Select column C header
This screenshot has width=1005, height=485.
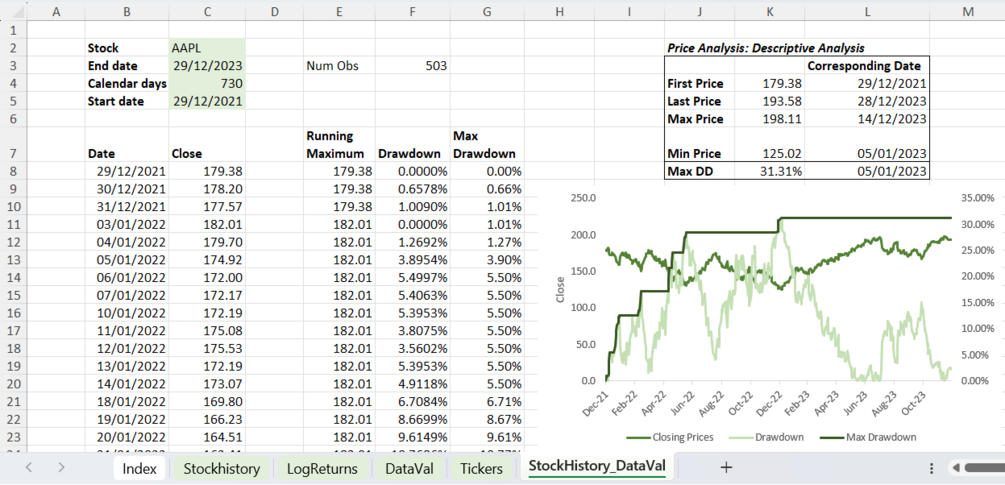click(x=207, y=11)
